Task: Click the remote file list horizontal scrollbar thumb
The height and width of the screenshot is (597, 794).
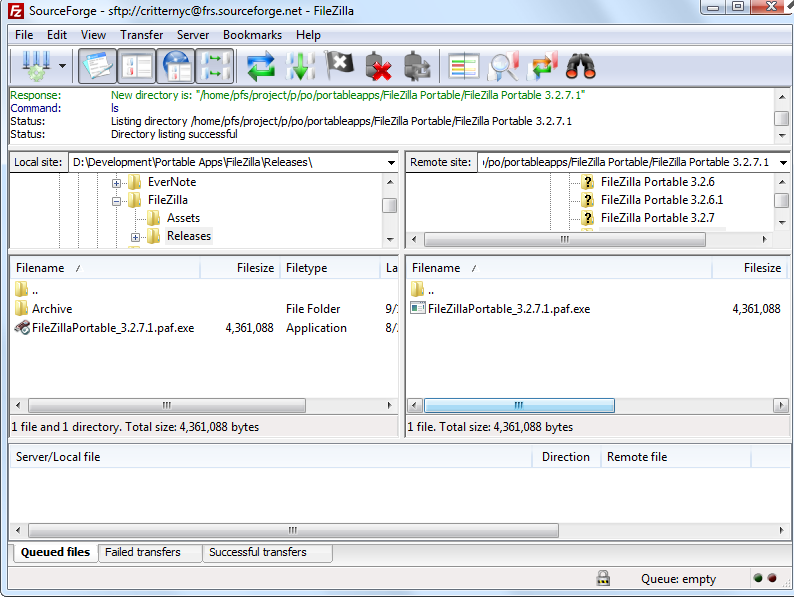Action: (x=519, y=405)
